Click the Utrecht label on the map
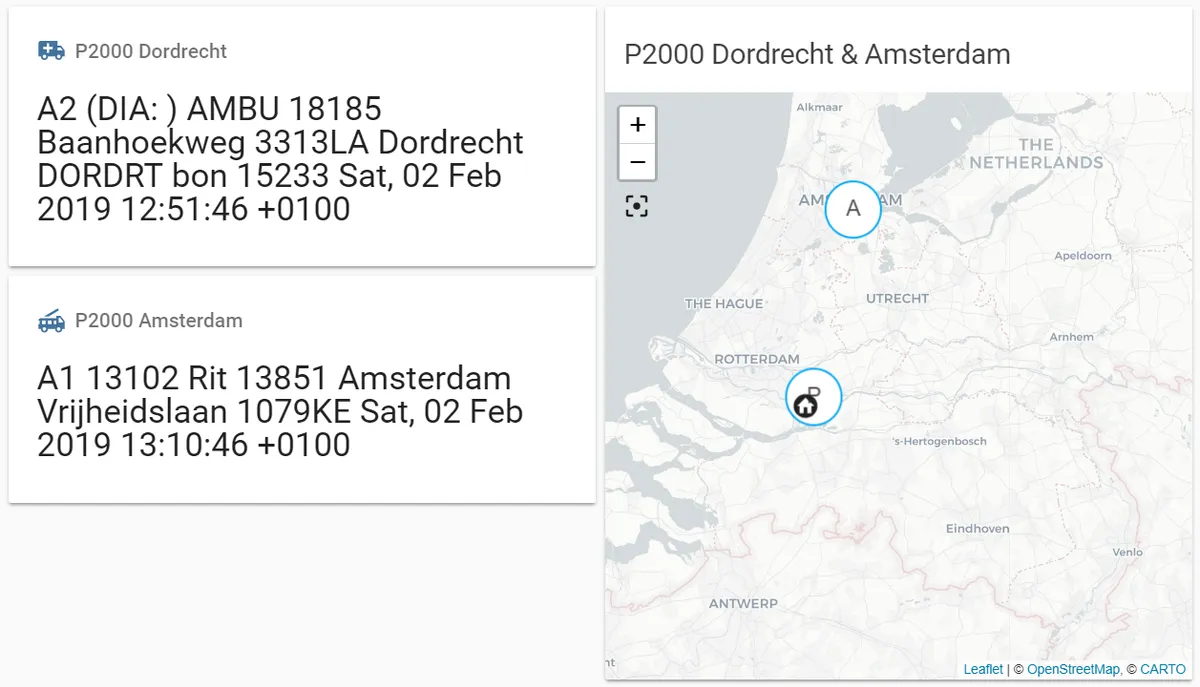The height and width of the screenshot is (687, 1200). pos(897,298)
